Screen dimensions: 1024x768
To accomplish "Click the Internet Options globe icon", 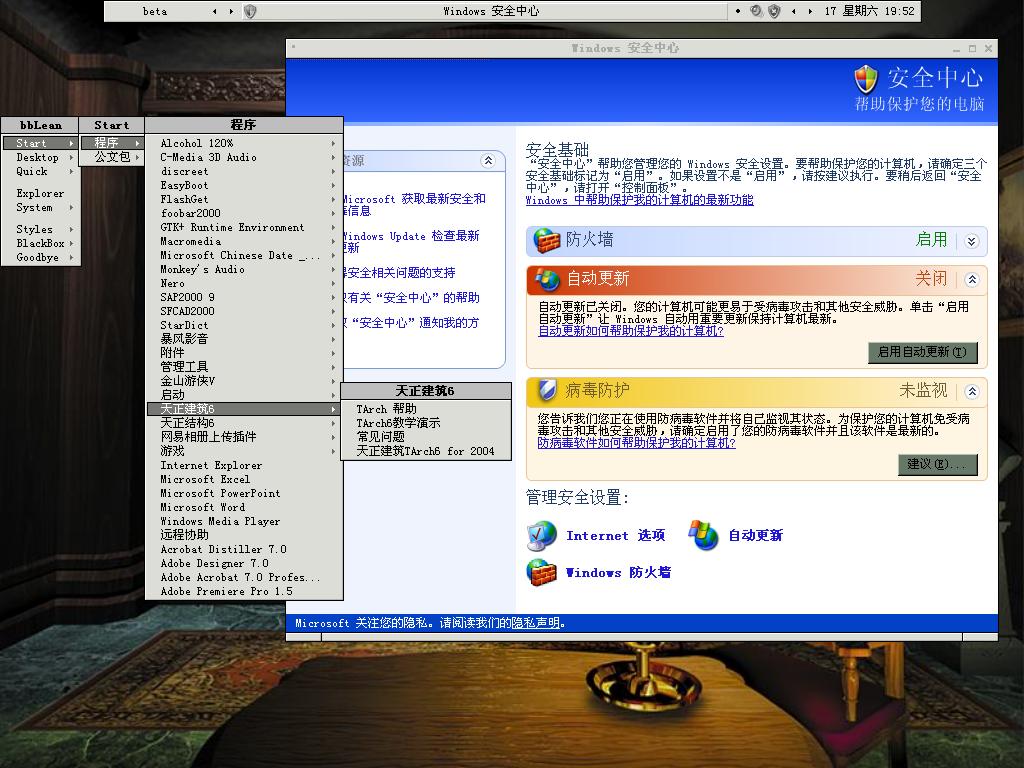I will tap(541, 536).
